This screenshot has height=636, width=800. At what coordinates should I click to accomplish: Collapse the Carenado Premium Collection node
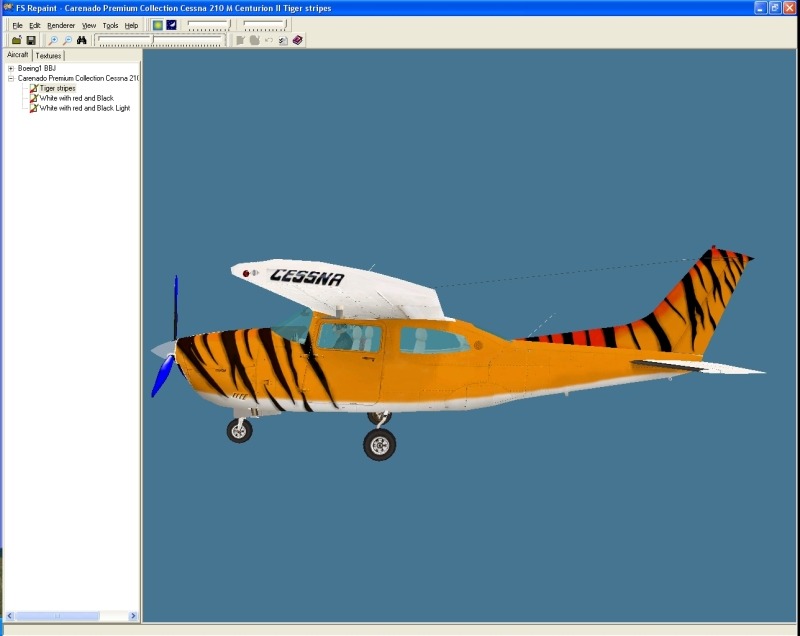11,79
